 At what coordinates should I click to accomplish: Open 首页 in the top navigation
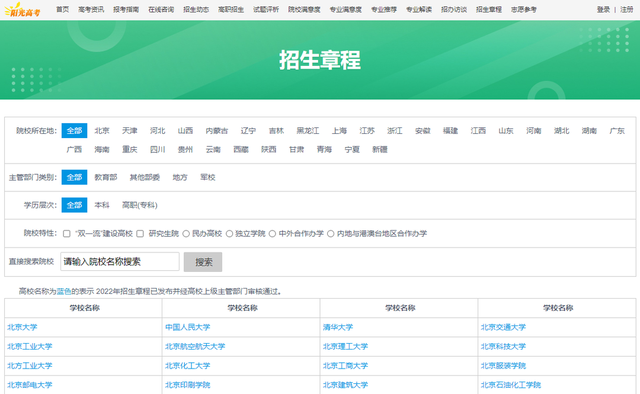62,9
